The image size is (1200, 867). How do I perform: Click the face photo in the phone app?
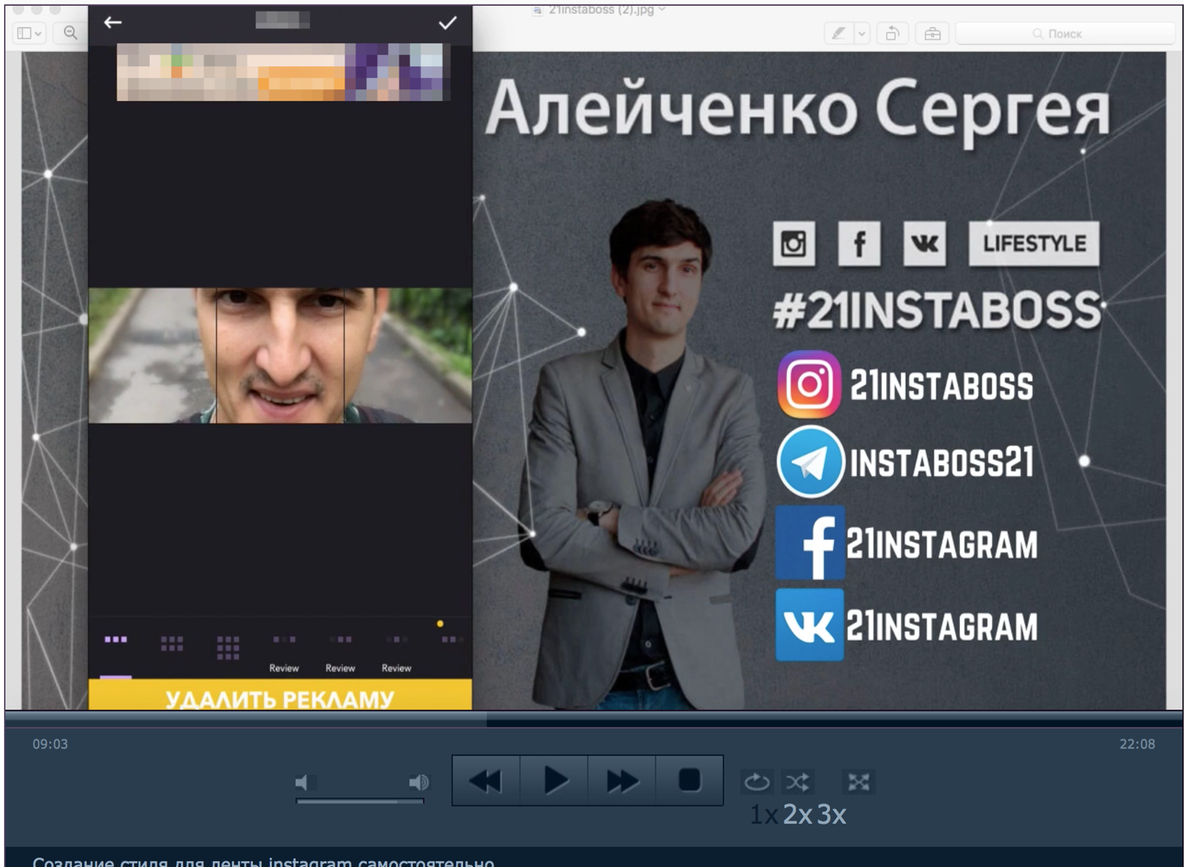(280, 356)
